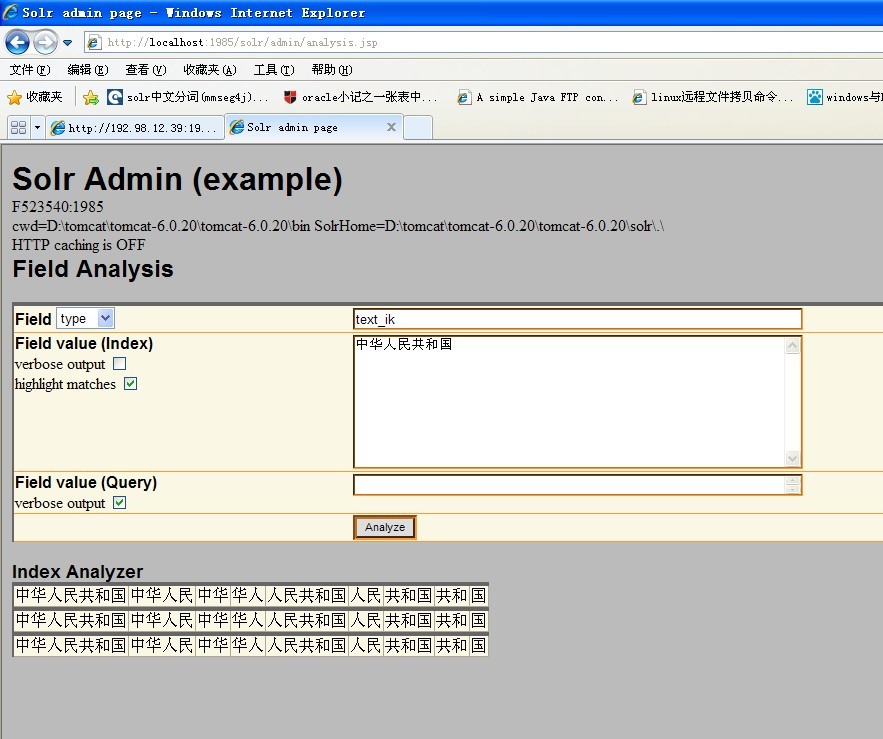Click the Field value (Query) input box
This screenshot has width=883, height=739.
click(x=577, y=484)
